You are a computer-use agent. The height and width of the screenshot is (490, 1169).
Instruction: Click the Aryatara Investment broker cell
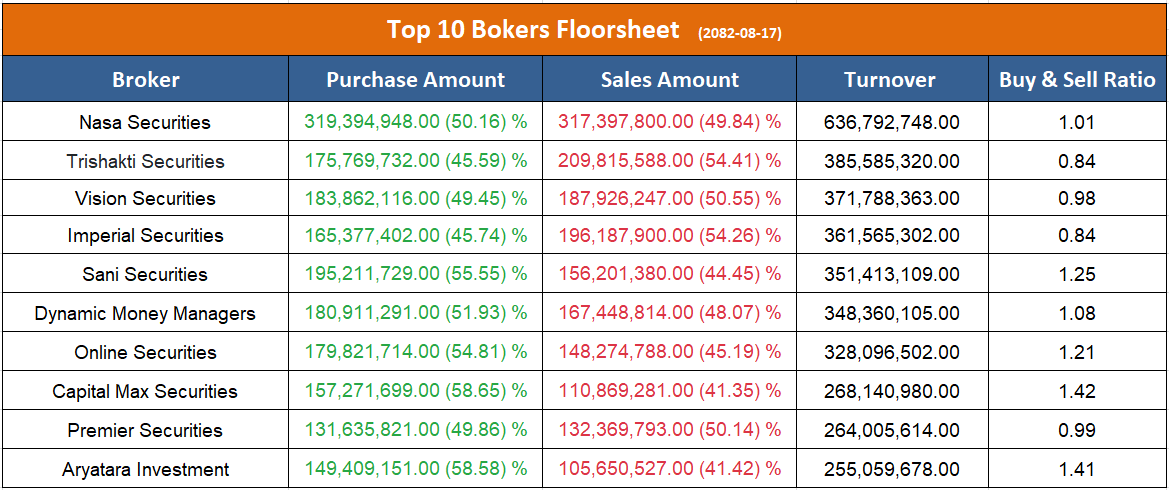(x=145, y=469)
